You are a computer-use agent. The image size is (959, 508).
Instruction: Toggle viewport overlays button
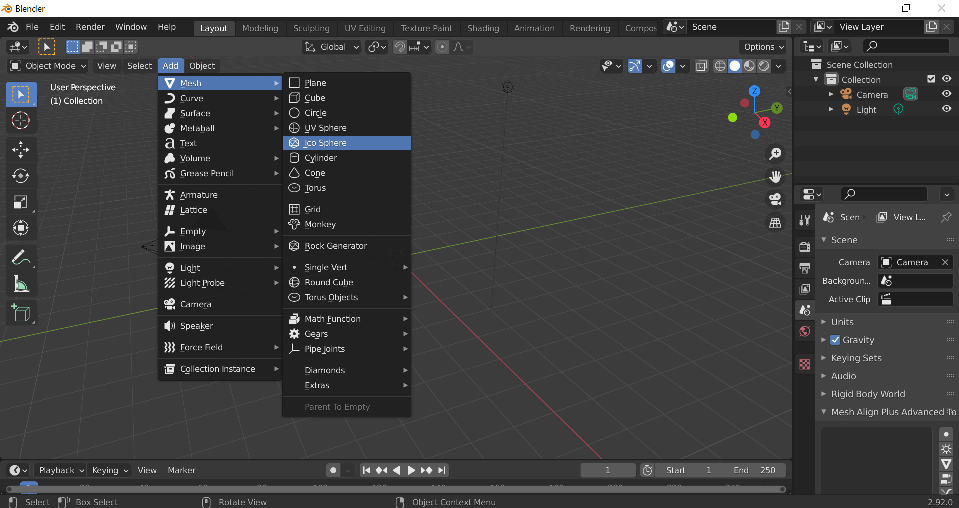[x=668, y=65]
